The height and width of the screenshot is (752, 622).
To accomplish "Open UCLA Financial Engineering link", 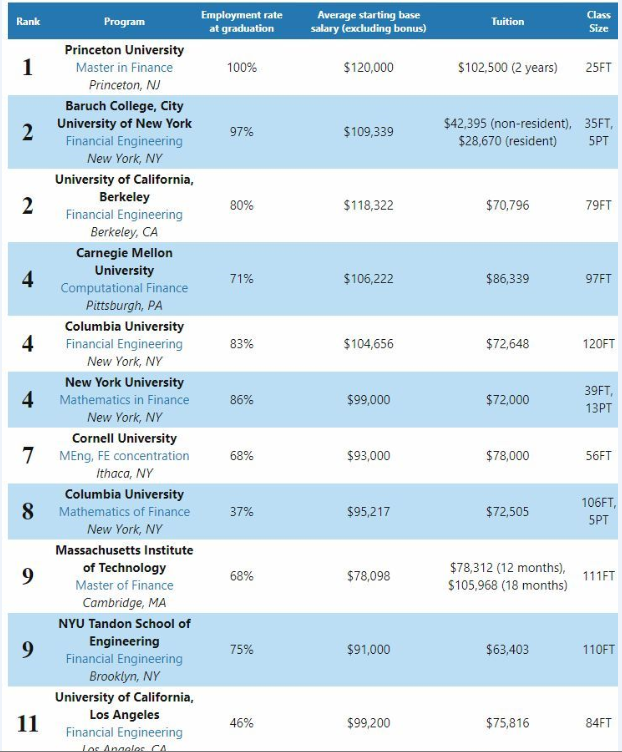I will [124, 732].
